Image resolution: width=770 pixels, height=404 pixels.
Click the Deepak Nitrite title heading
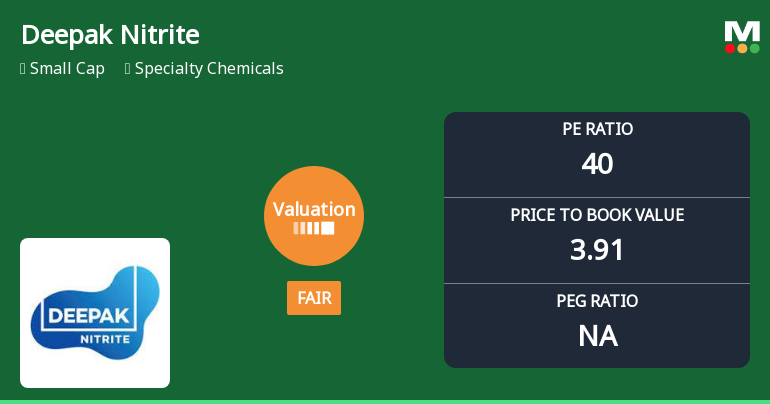110,35
